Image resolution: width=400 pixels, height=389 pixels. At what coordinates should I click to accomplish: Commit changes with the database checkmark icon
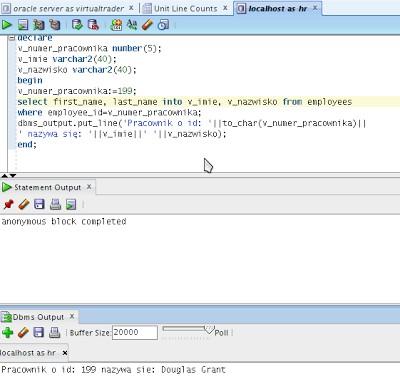[77, 25]
